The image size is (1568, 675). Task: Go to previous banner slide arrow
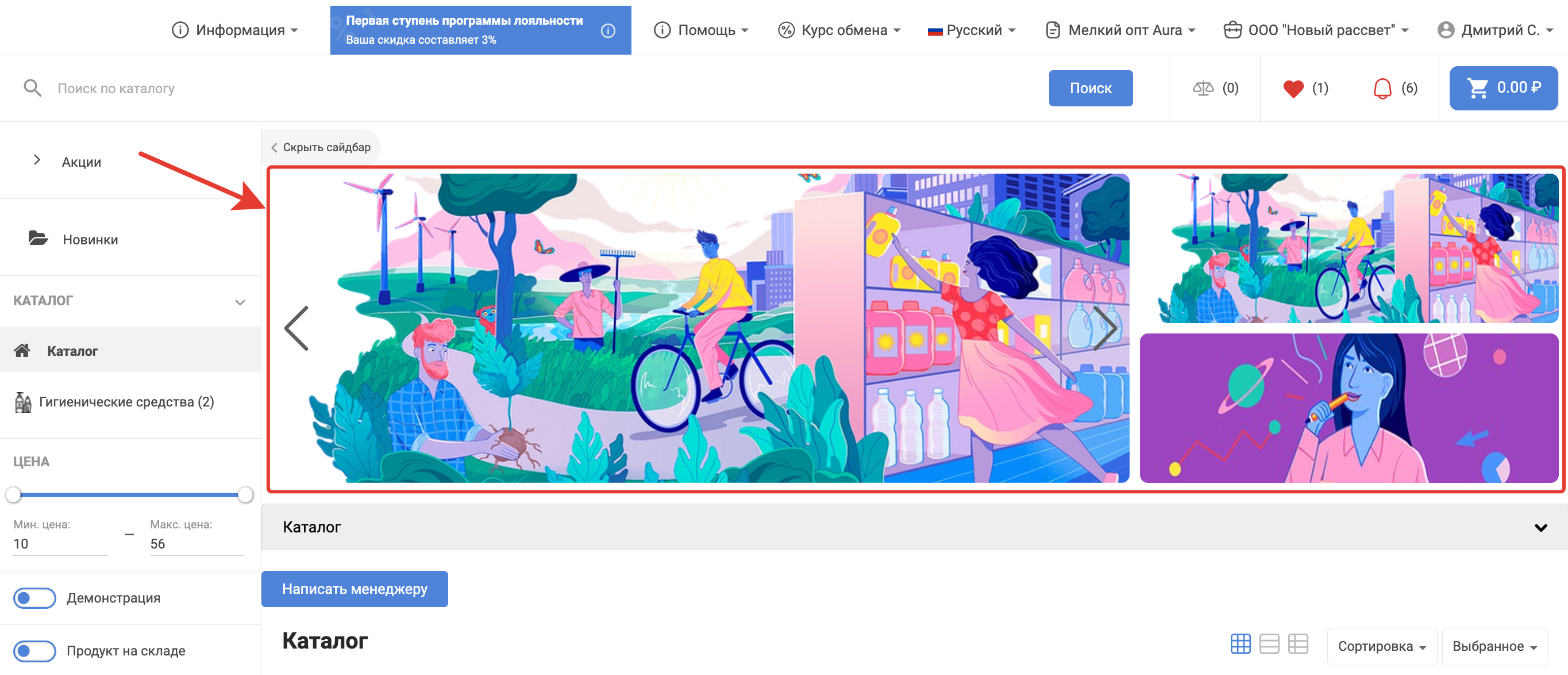[297, 328]
